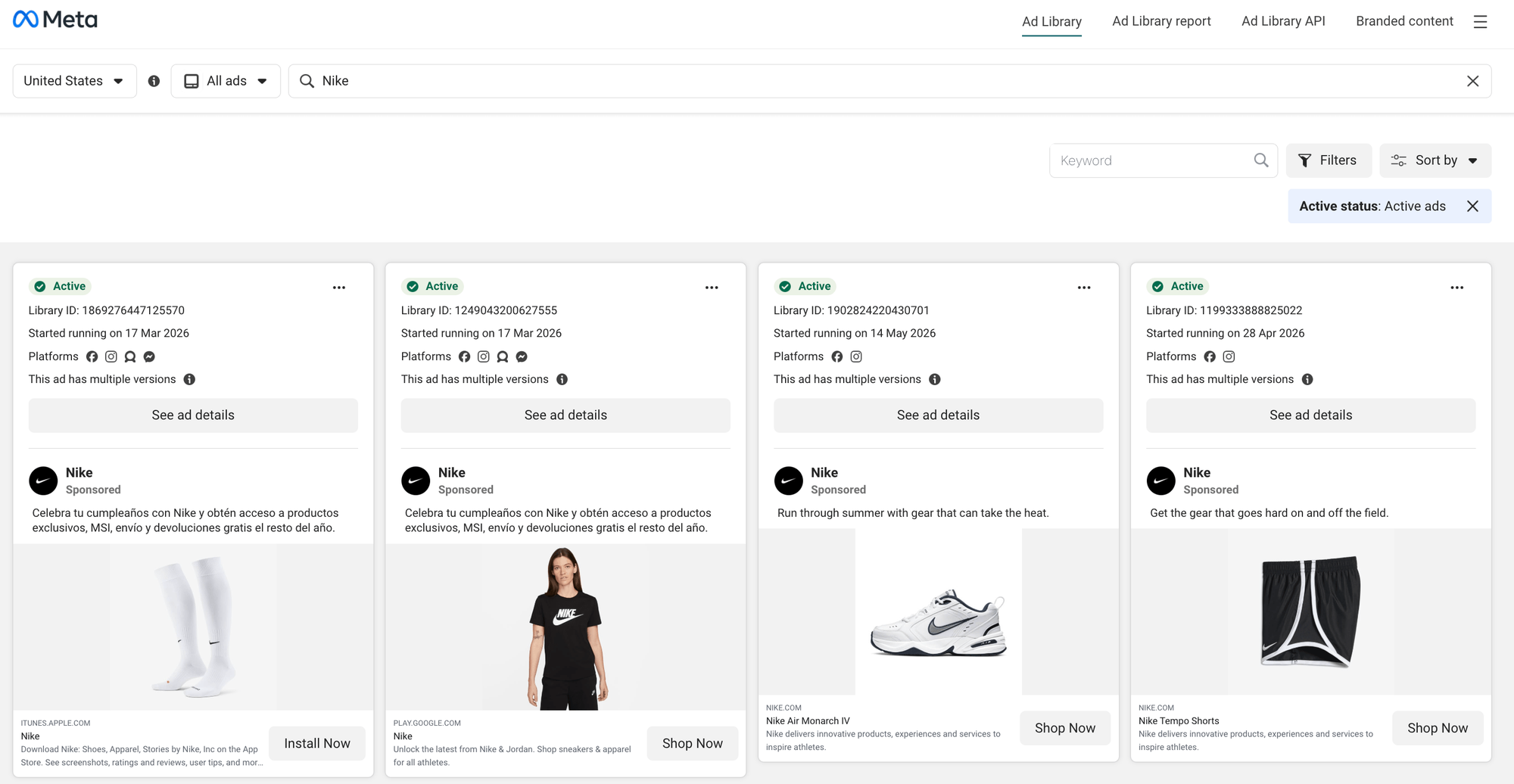Viewport: 1514px width, 784px height.
Task: Click the Nike Tempo Shorts title
Action: coord(1179,721)
